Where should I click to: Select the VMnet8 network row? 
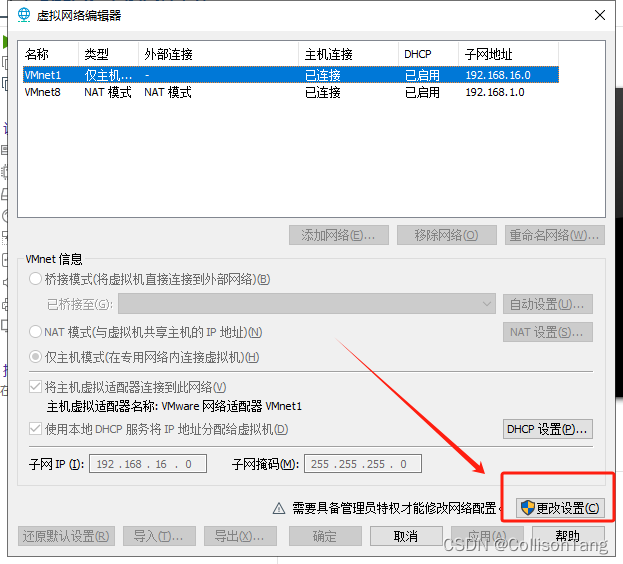pyautogui.click(x=290, y=92)
